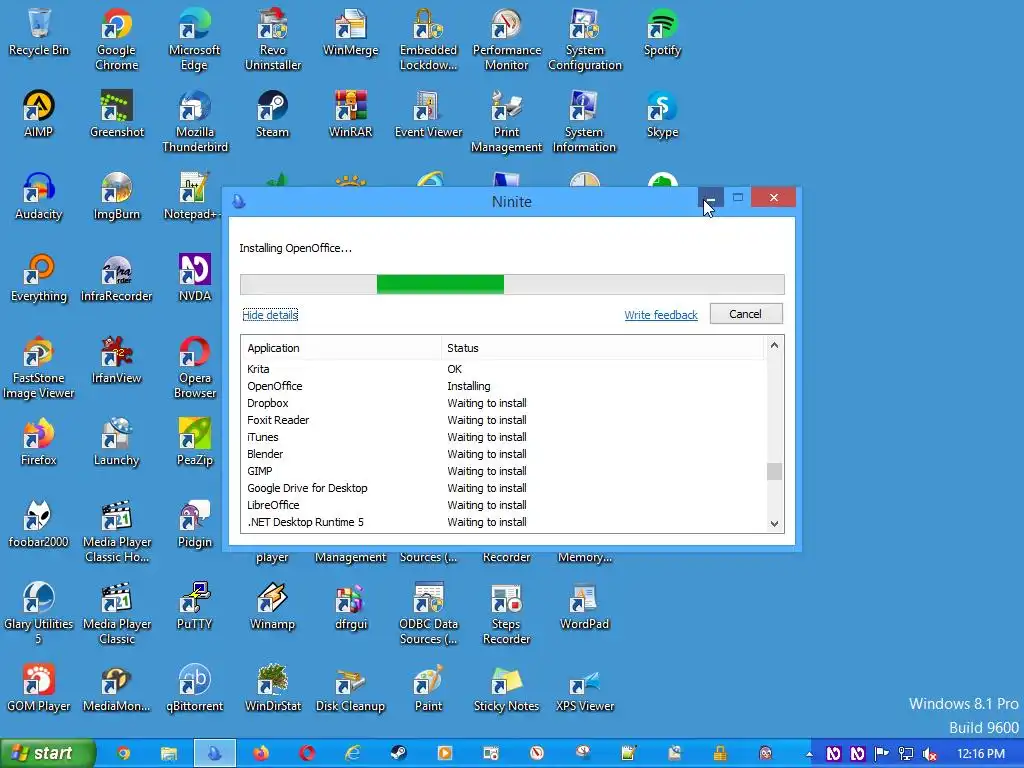
Task: Select the ImgBurn desktop icon
Action: coord(116,196)
